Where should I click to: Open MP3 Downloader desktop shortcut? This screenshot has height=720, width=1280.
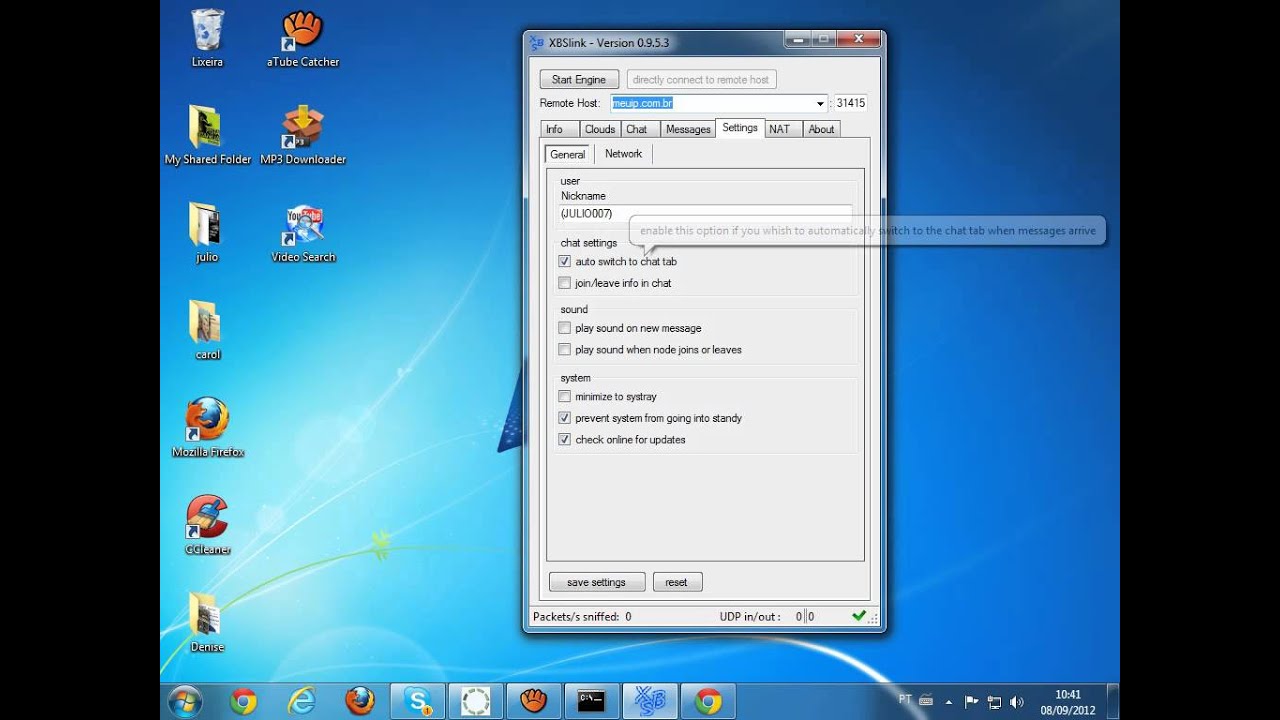303,136
